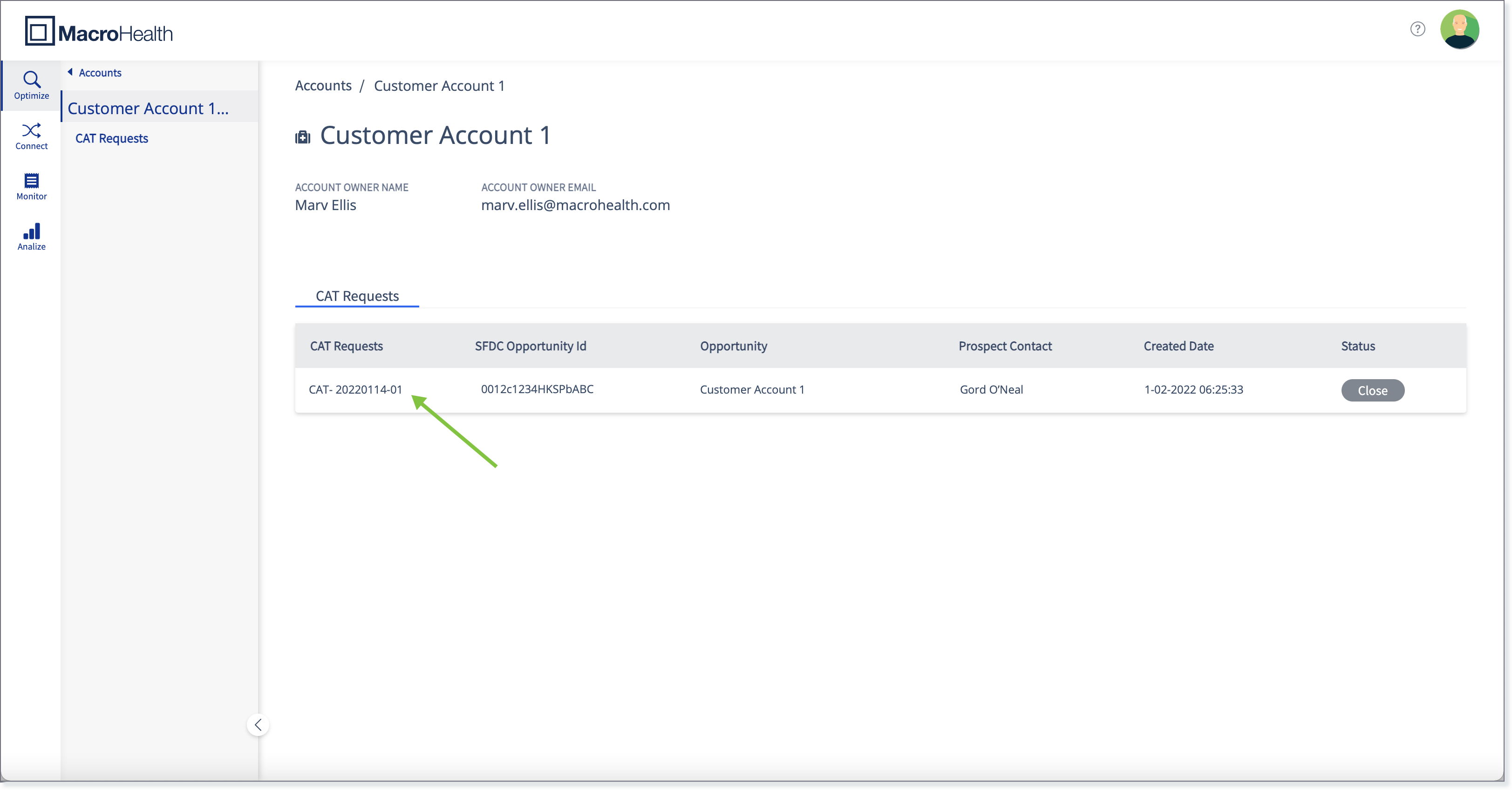Image resolution: width=1512 pixels, height=790 pixels.
Task: Click the help question mark icon
Action: [1417, 29]
